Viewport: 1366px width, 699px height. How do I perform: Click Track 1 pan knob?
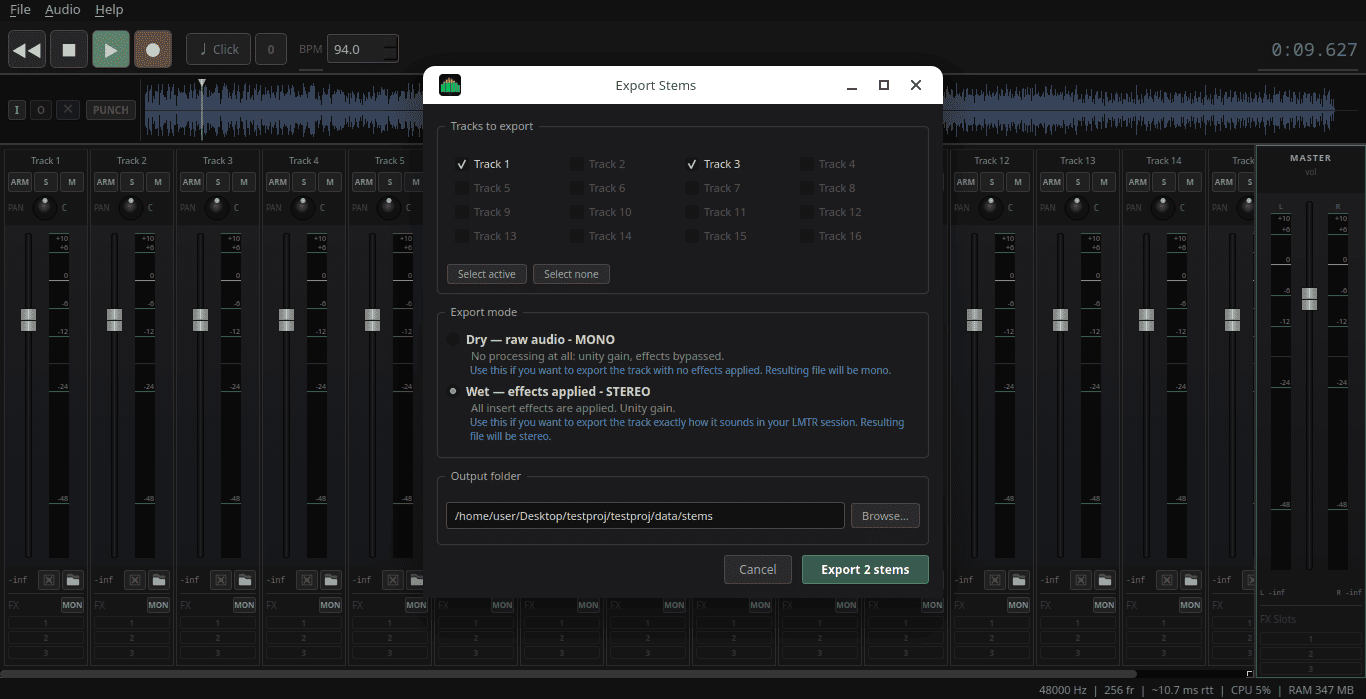pyautogui.click(x=44, y=208)
